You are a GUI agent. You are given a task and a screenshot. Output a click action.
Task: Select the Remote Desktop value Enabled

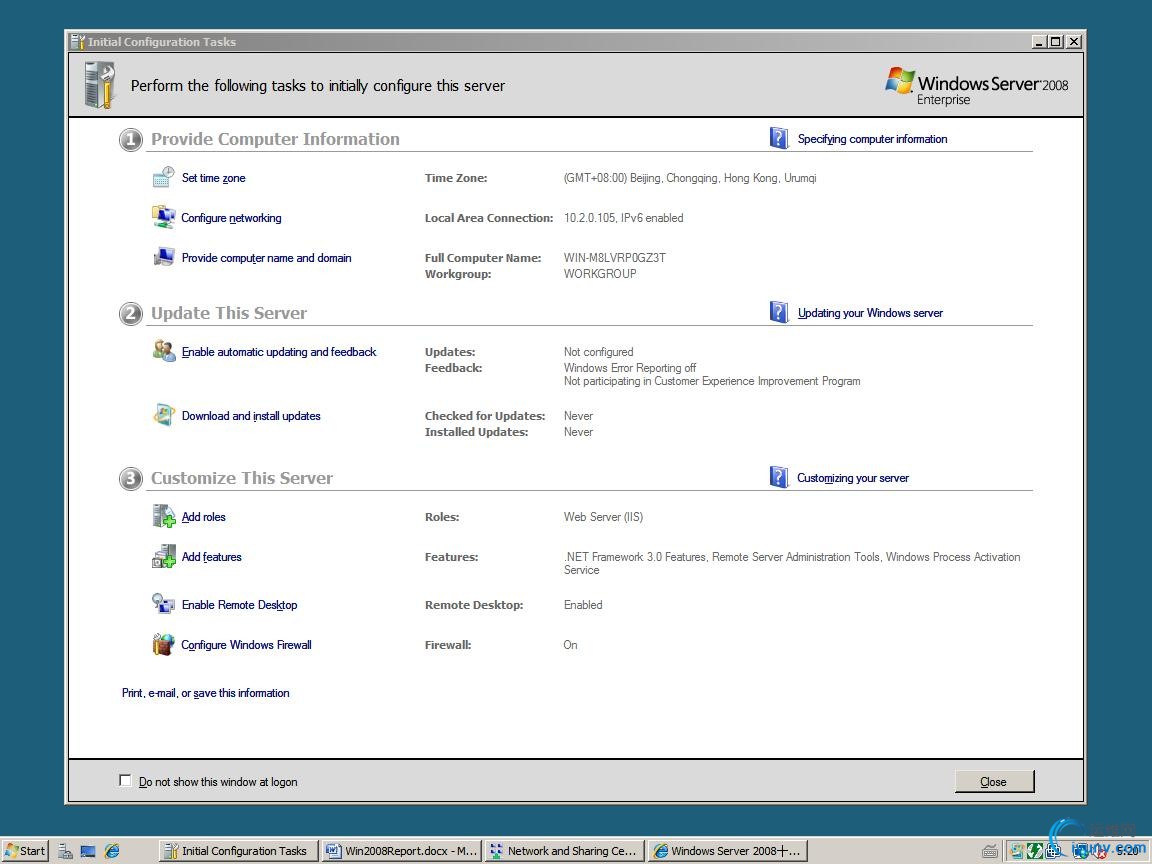pyautogui.click(x=583, y=605)
